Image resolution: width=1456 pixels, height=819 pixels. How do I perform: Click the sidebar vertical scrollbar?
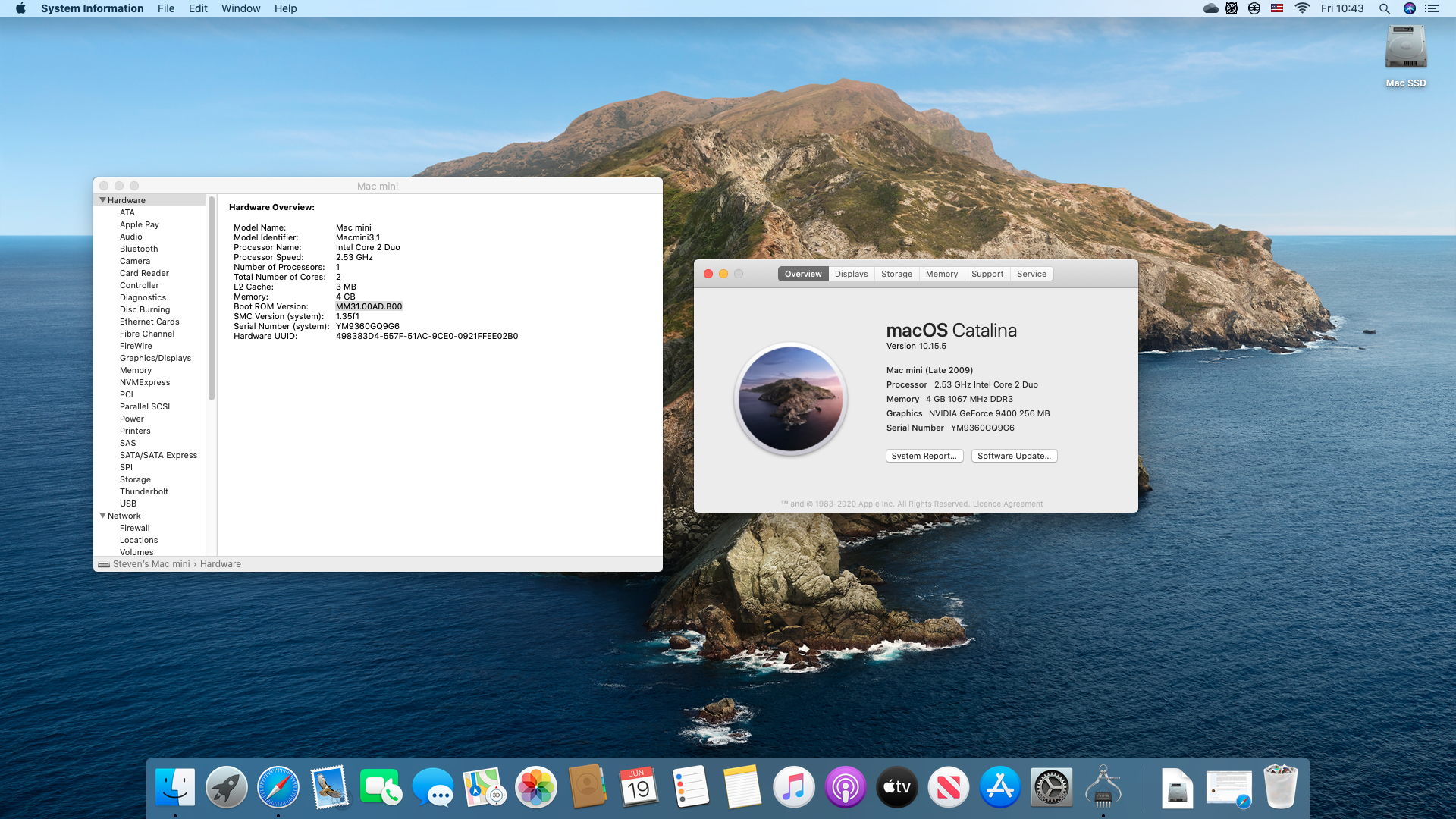[212, 298]
